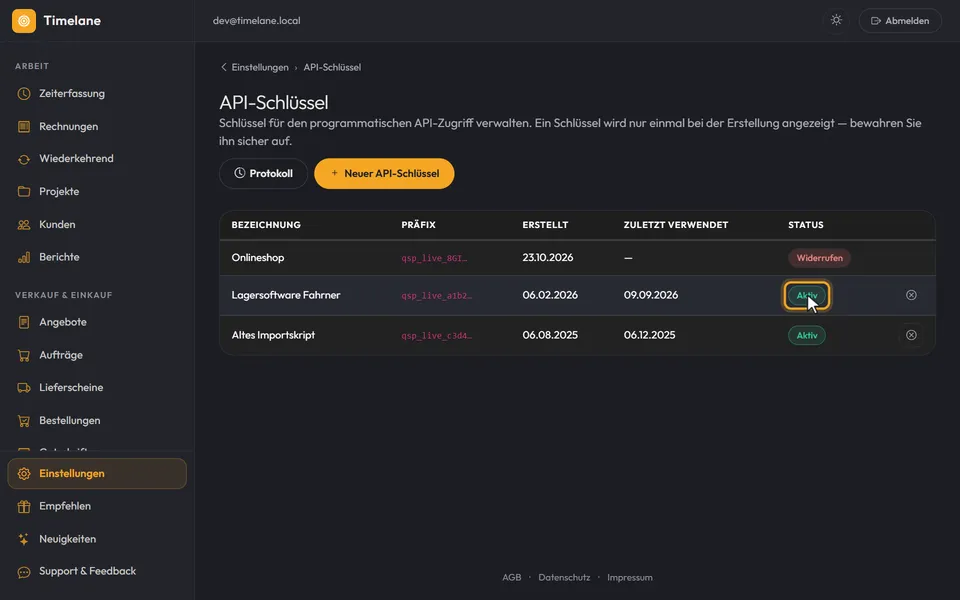Screen dimensions: 960x600
Task: Click the Einstellungen gear icon
Action: coord(24,474)
